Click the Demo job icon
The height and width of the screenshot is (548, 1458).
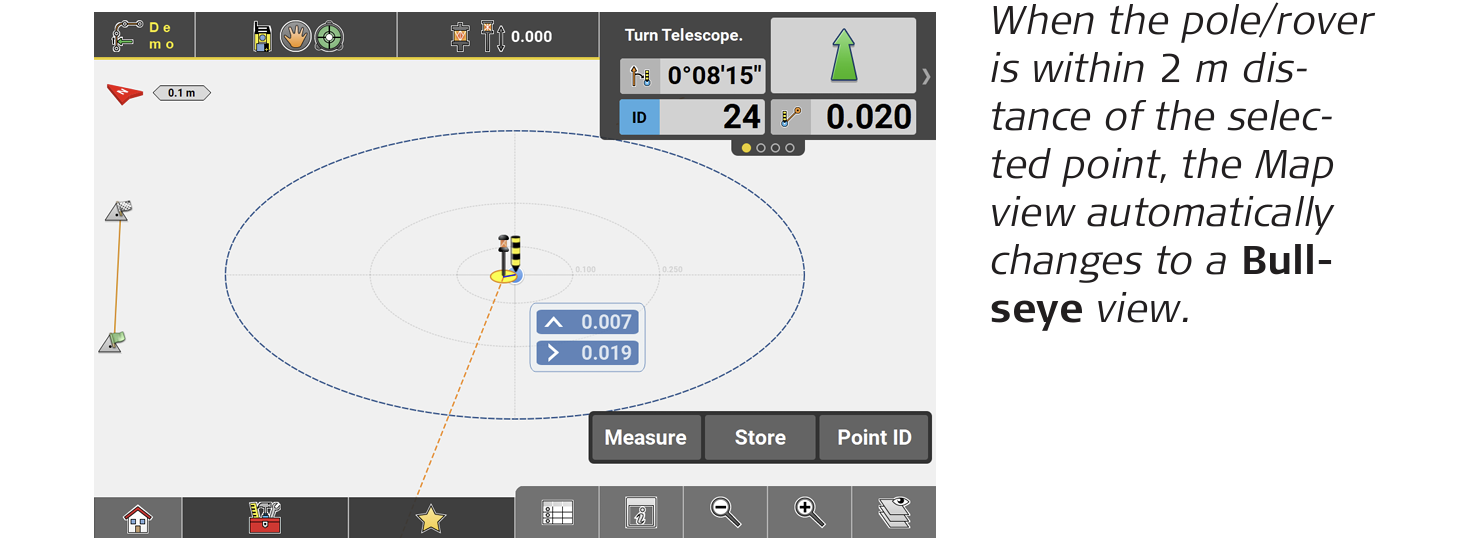click(144, 36)
